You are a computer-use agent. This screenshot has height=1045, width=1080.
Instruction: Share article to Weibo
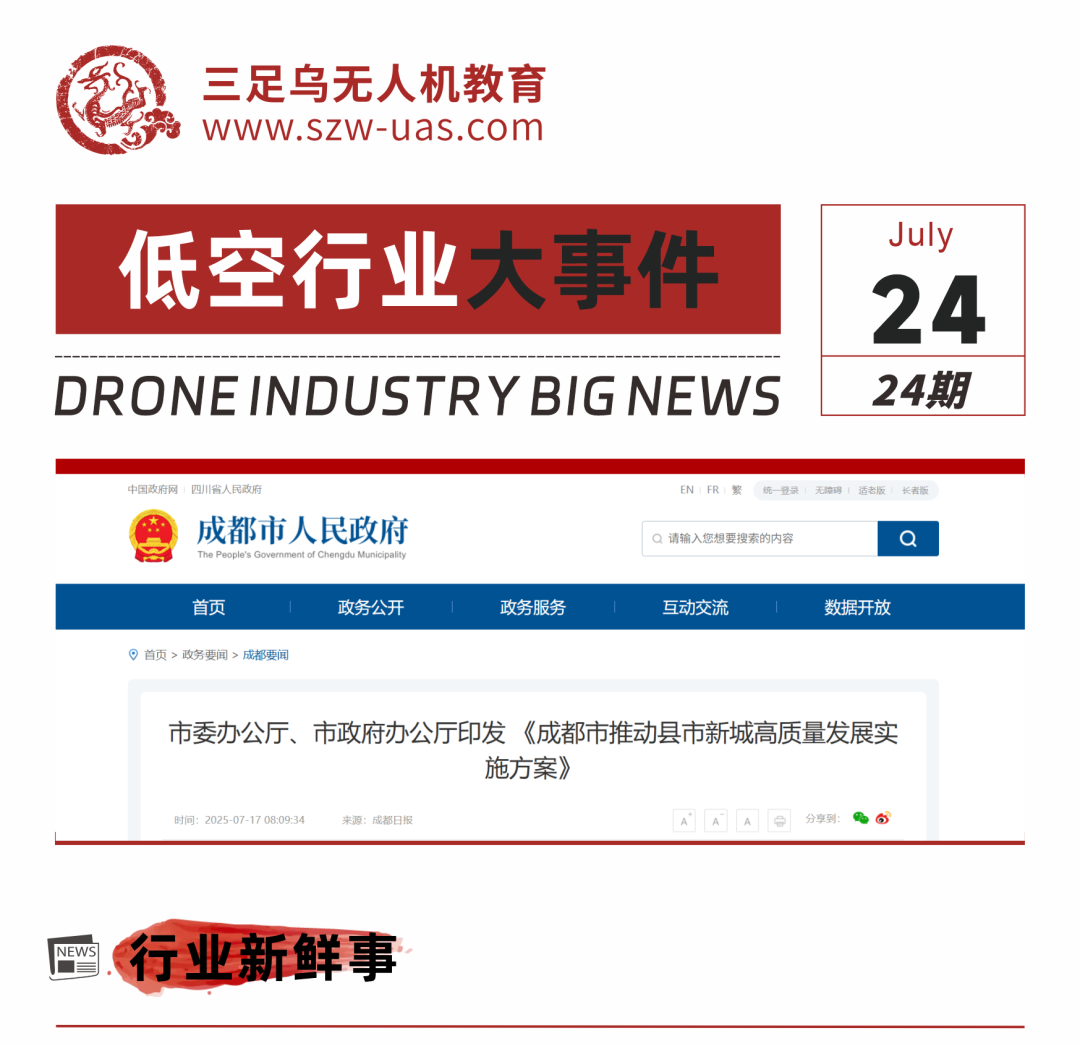(x=882, y=818)
